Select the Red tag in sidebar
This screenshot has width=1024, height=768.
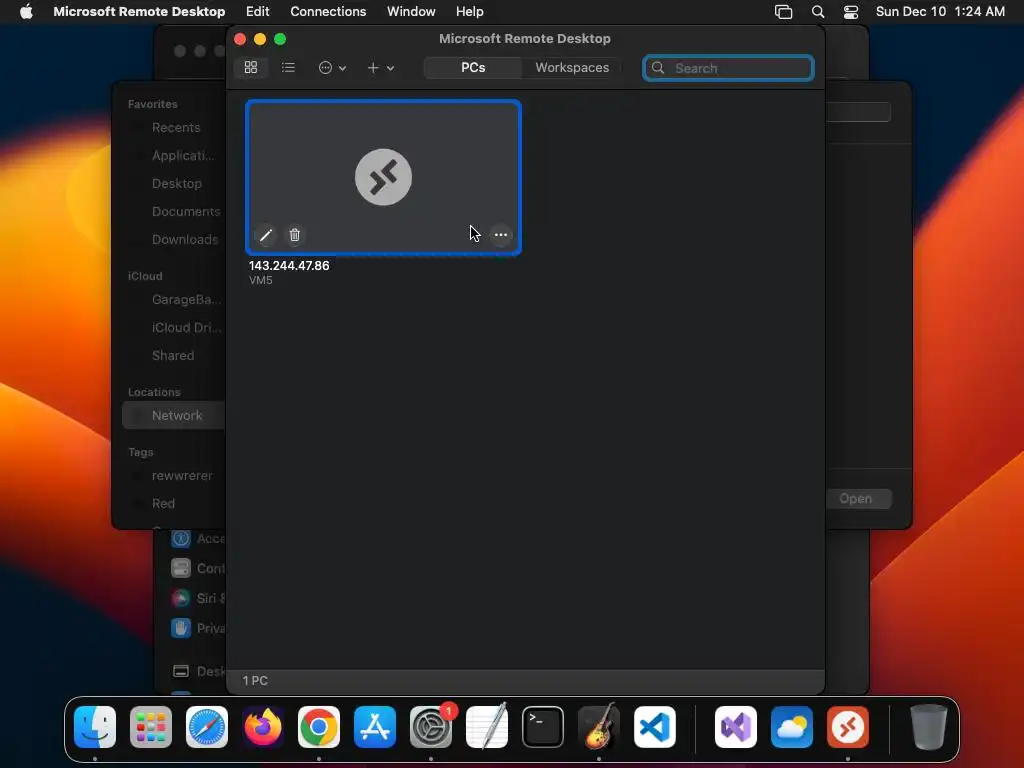(x=163, y=504)
